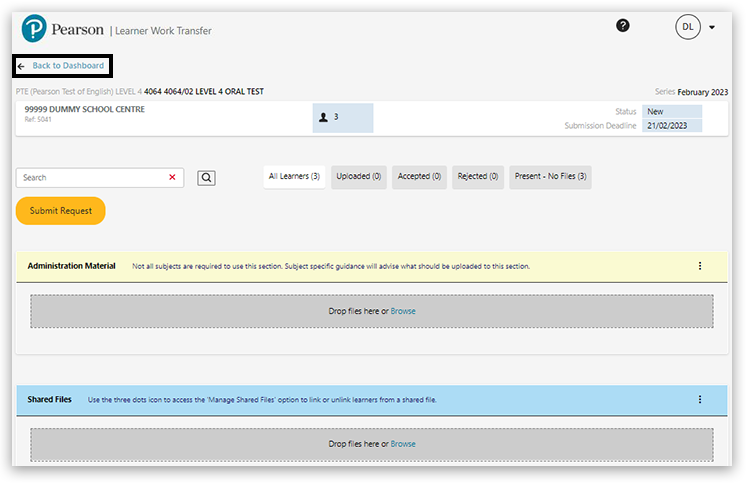Viewport: 750px width, 484px height.
Task: Focus the Search input field
Action: coord(90,177)
